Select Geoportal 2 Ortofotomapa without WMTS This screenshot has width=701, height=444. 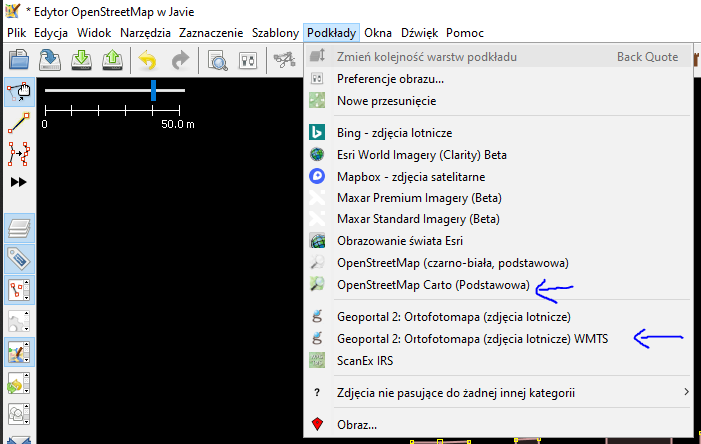tap(498, 317)
